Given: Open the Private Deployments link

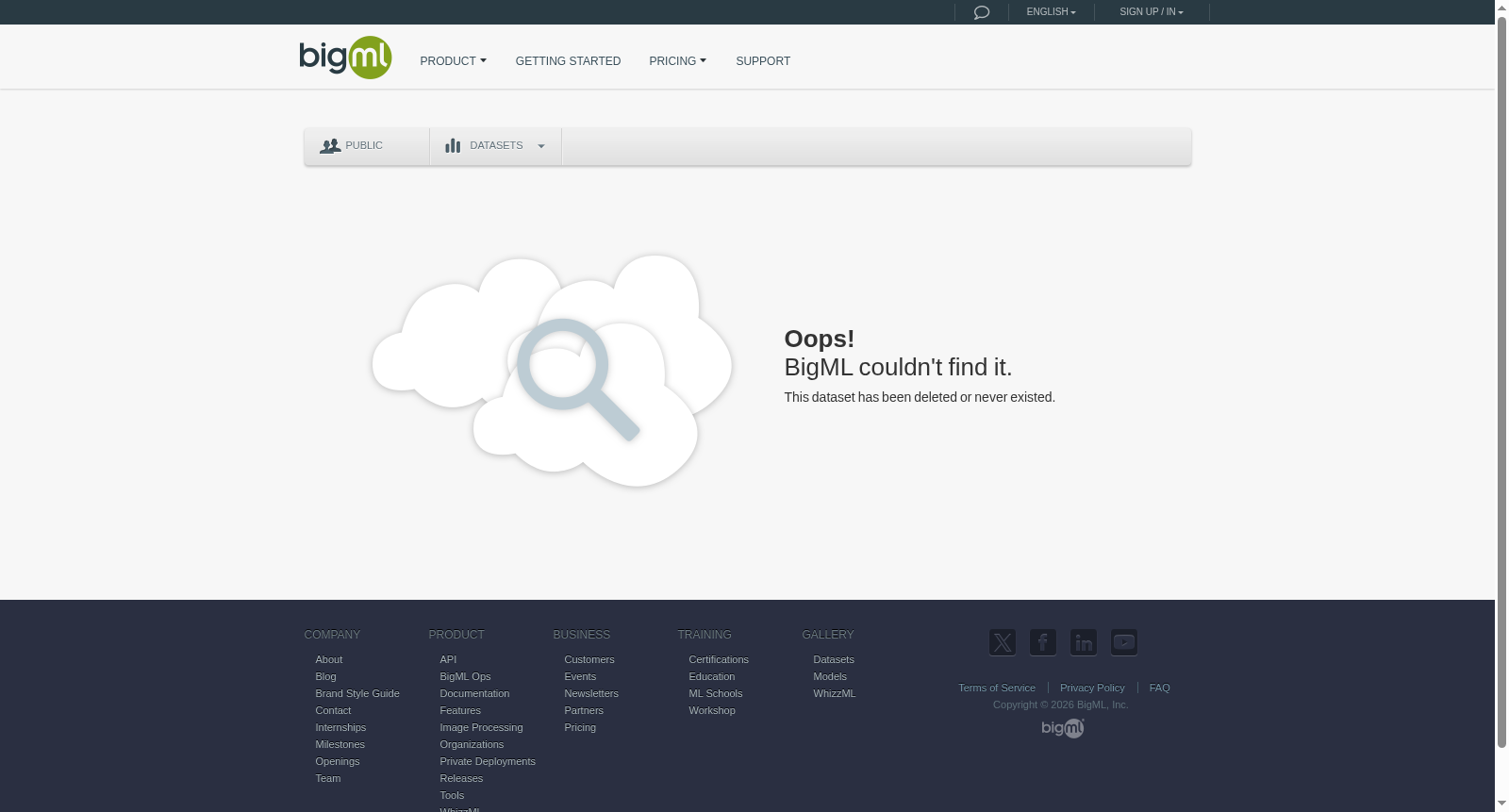Looking at the screenshot, I should (488, 762).
